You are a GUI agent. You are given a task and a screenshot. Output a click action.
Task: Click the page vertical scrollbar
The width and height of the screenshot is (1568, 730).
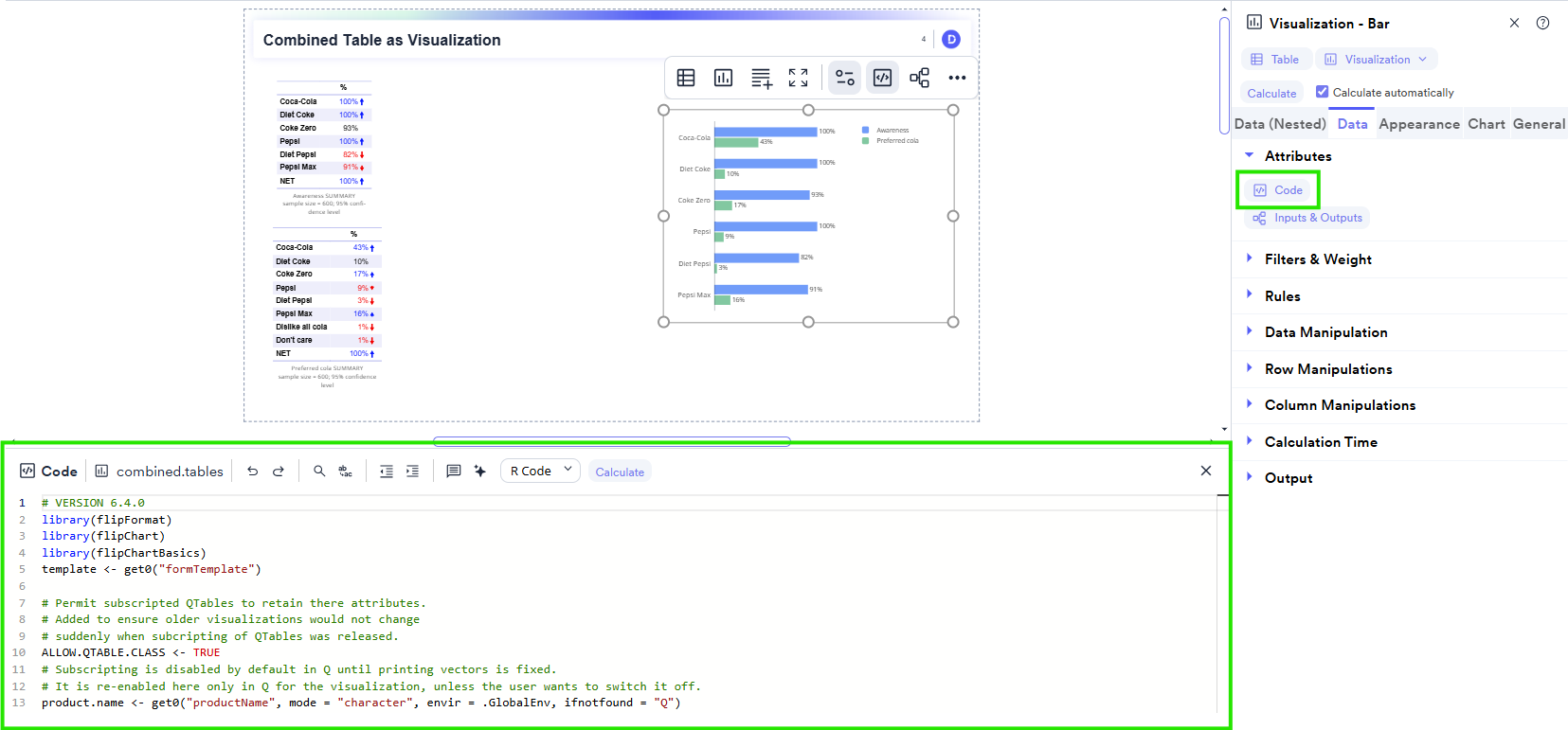[1224, 74]
